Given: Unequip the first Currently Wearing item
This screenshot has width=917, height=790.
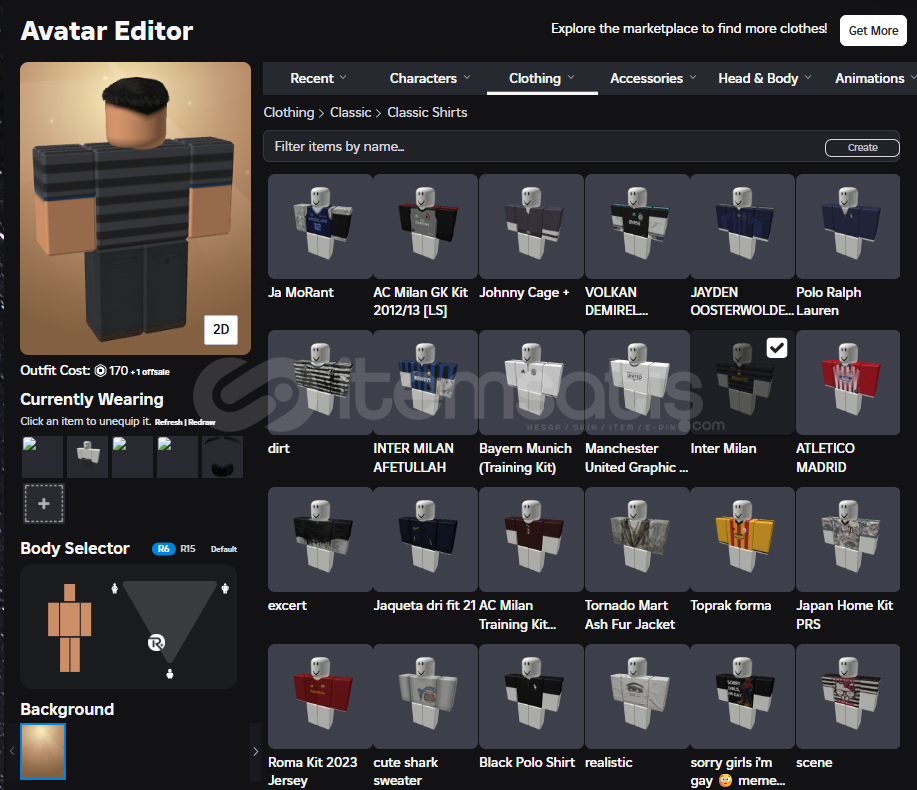Looking at the screenshot, I should coord(42,457).
